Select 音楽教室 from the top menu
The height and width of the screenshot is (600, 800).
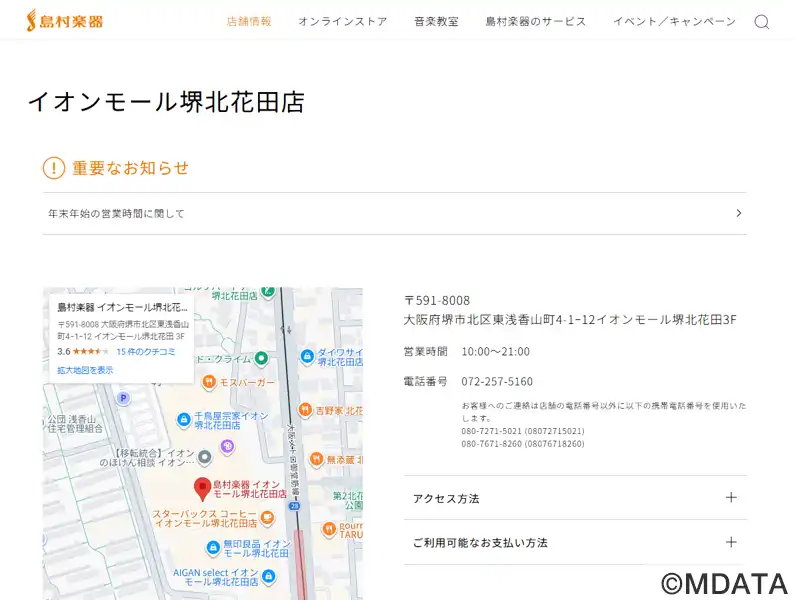pyautogui.click(x=436, y=22)
